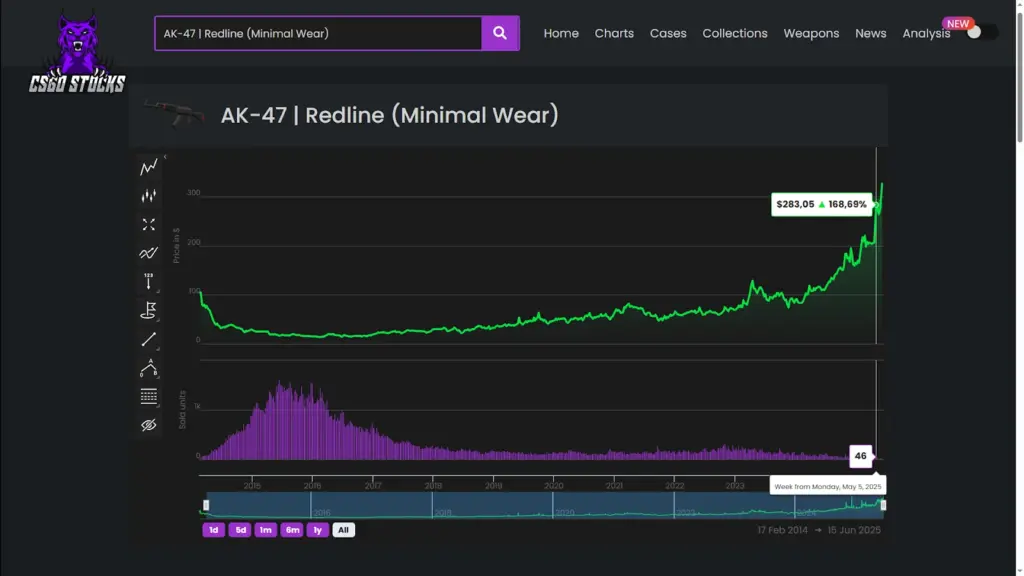Flip the switch next to Analysis
The image size is (1024, 576).
982,32
